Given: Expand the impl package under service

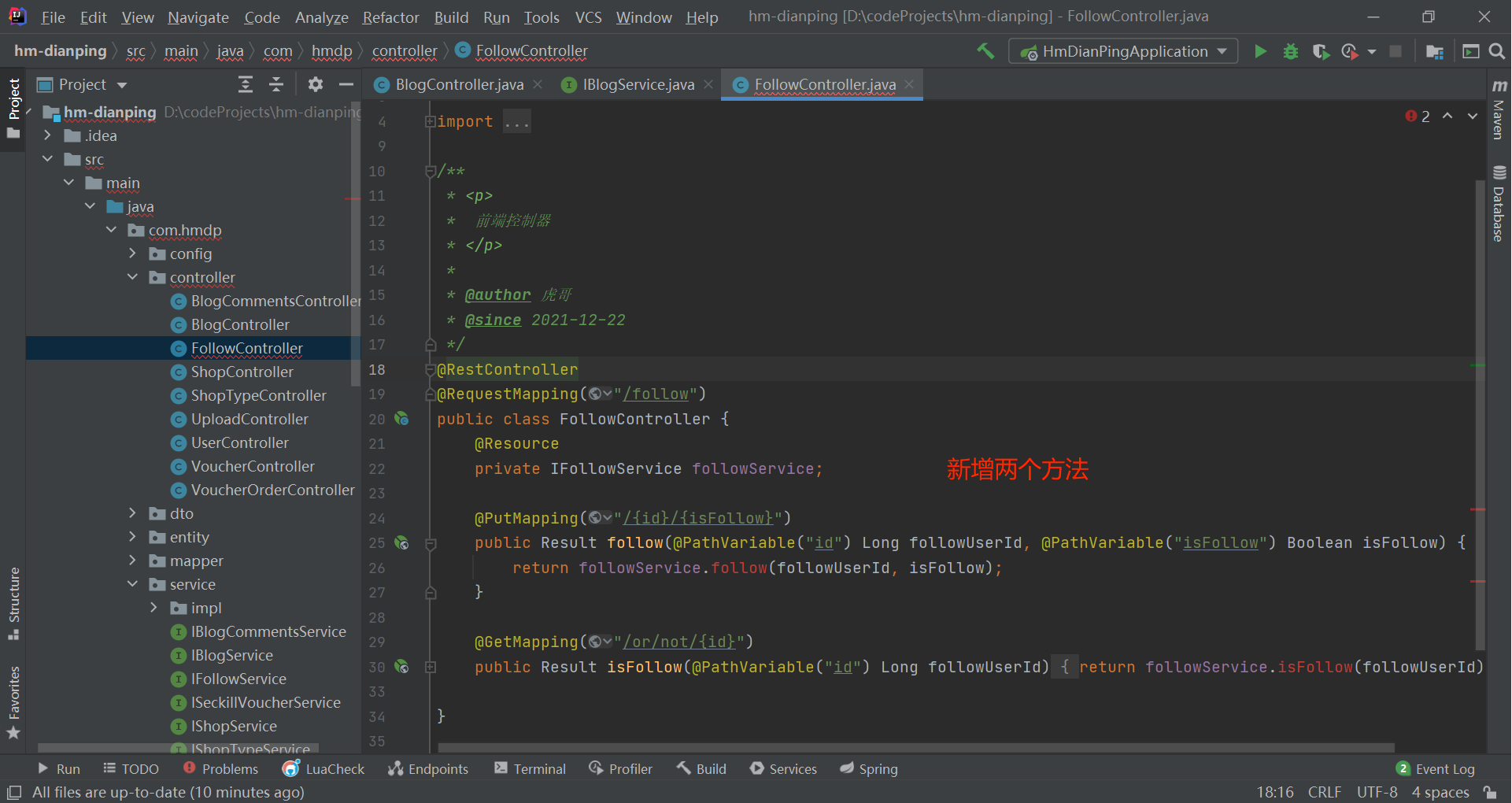Looking at the screenshot, I should tap(153, 608).
